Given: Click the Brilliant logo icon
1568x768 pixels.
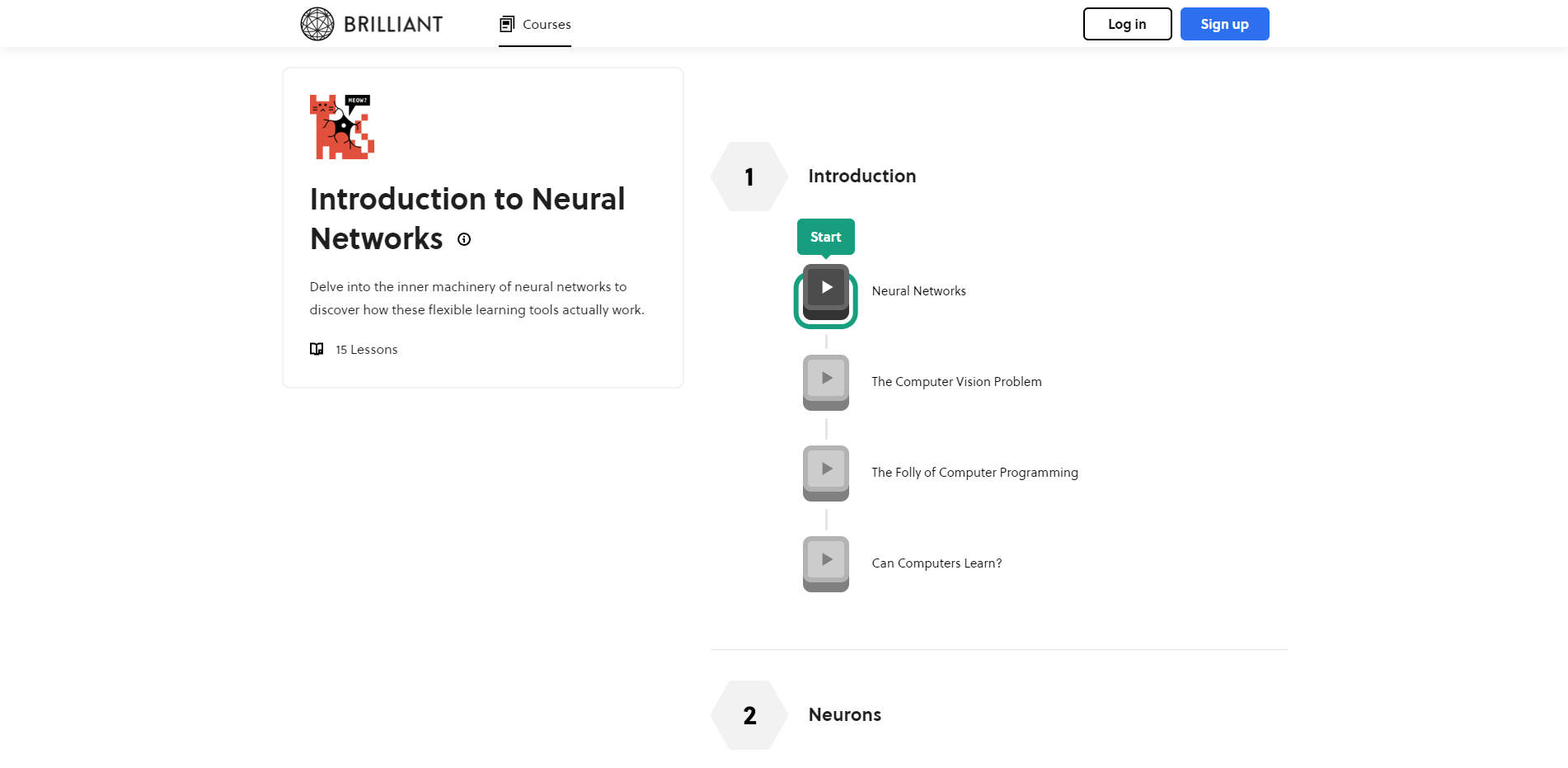Looking at the screenshot, I should pos(317,24).
